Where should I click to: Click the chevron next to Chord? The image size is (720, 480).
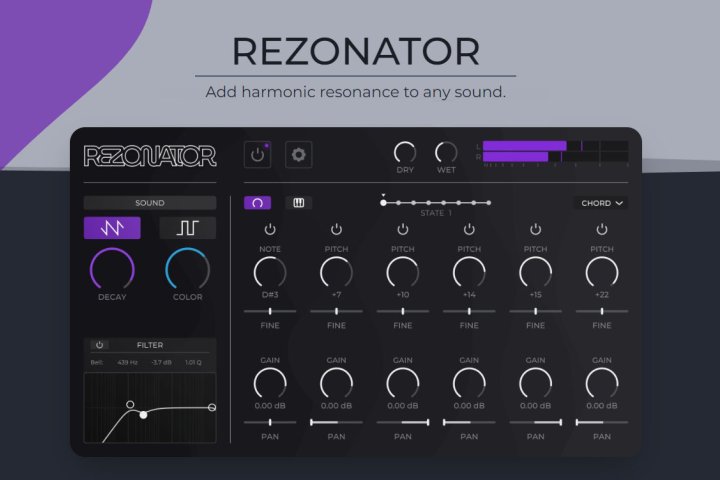pyautogui.click(x=620, y=203)
